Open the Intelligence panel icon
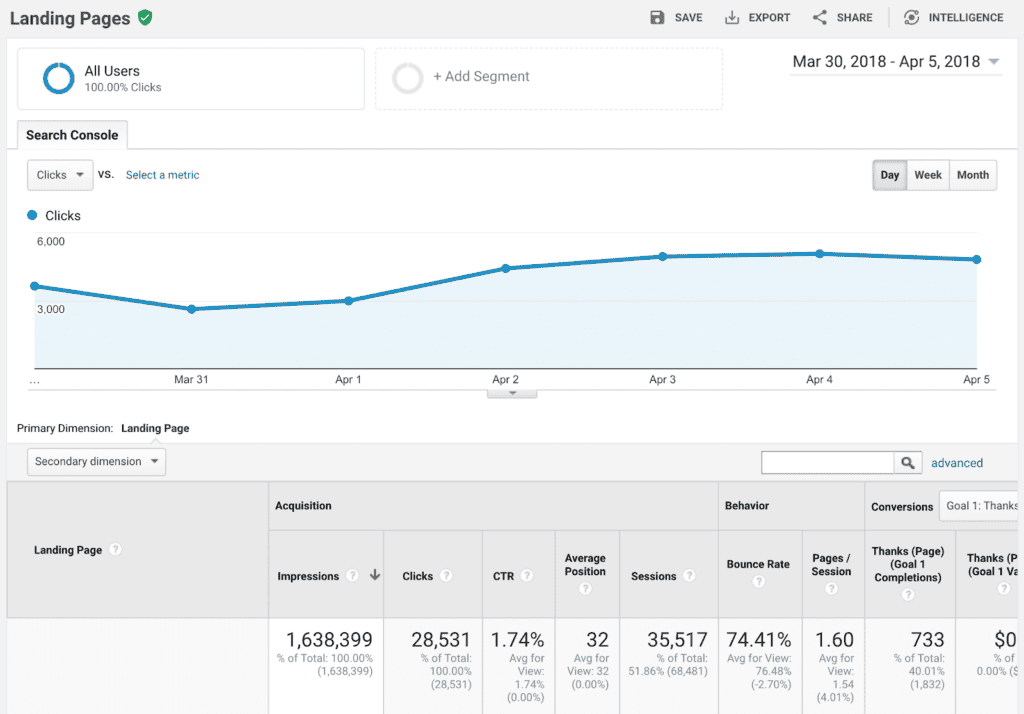The image size is (1024, 714). click(x=911, y=18)
